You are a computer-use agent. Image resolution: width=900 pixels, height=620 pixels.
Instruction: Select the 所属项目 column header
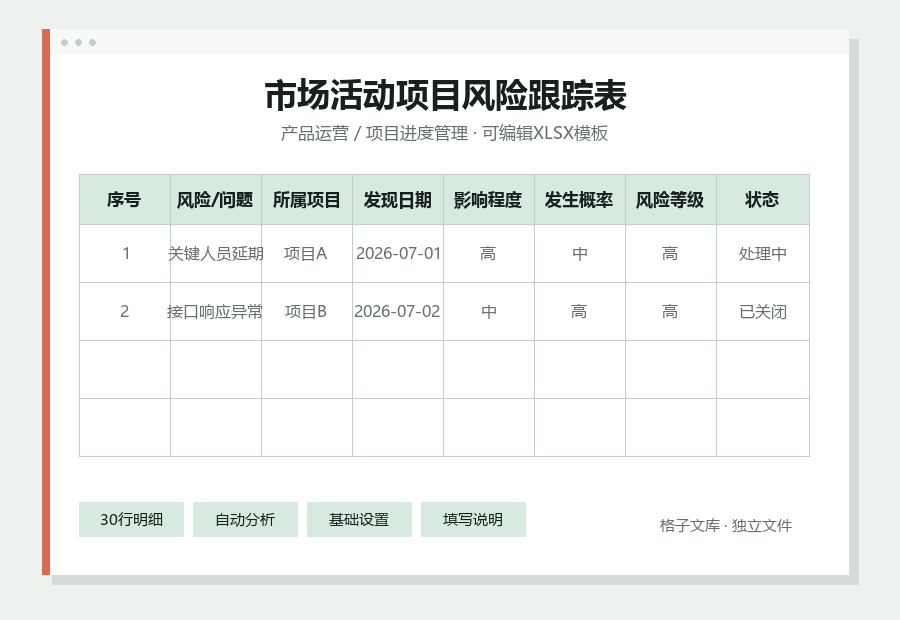[x=307, y=200]
